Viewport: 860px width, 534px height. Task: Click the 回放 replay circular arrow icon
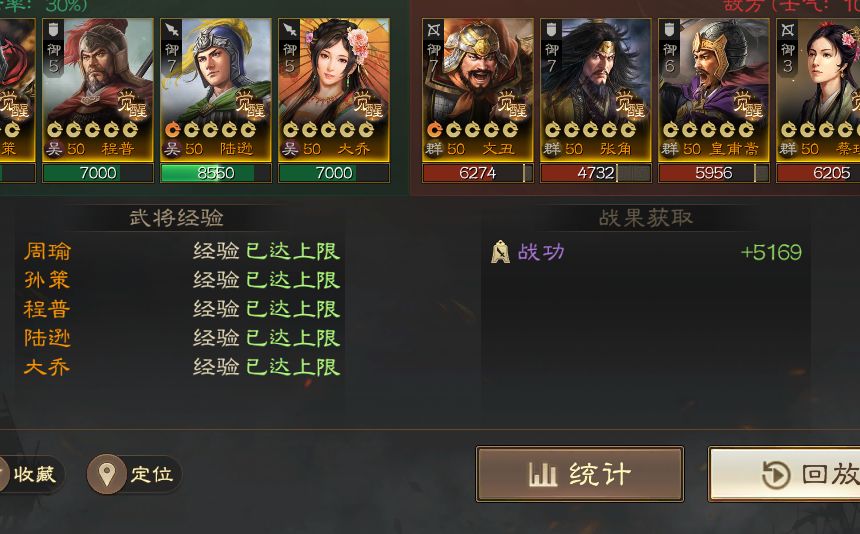point(776,475)
